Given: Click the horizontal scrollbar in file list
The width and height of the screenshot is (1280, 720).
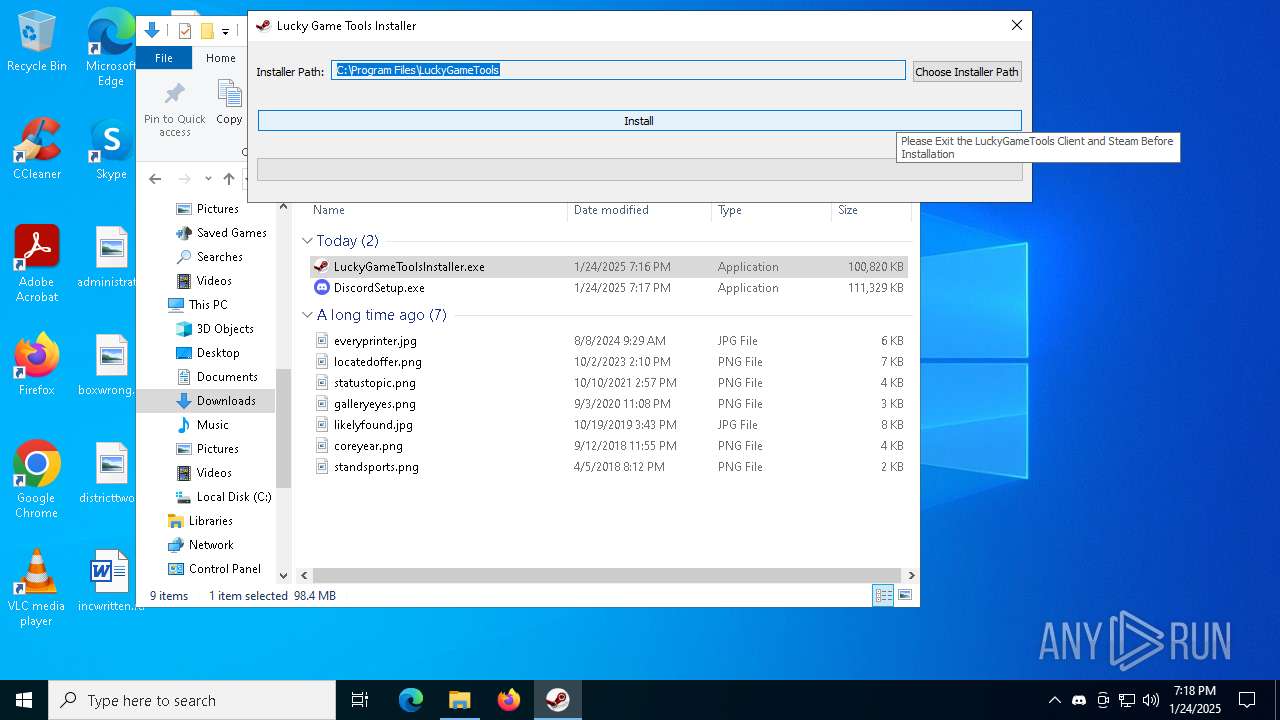Looking at the screenshot, I should click(x=609, y=575).
